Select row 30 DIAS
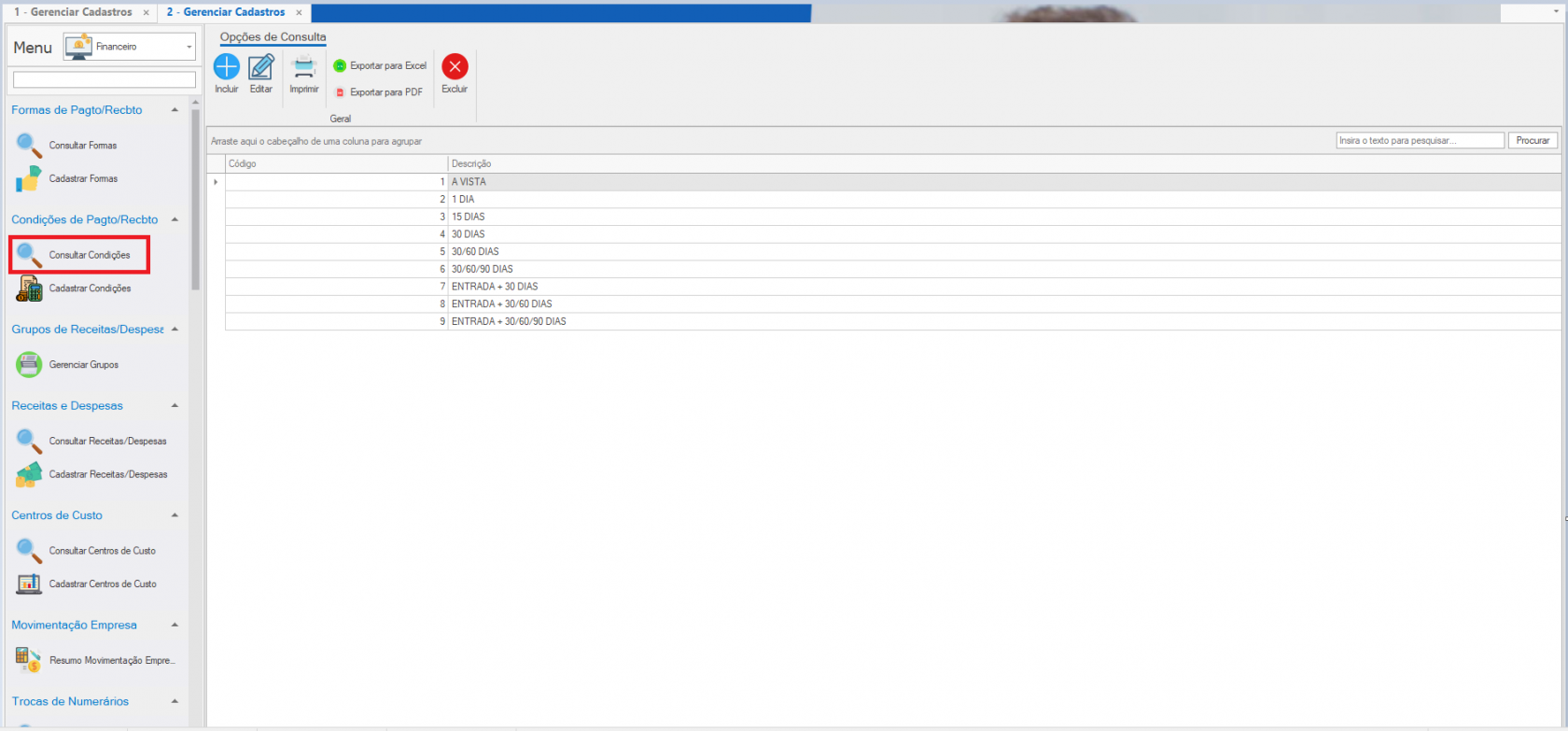Image resolution: width=1568 pixels, height=731 pixels. pyautogui.click(x=892, y=234)
